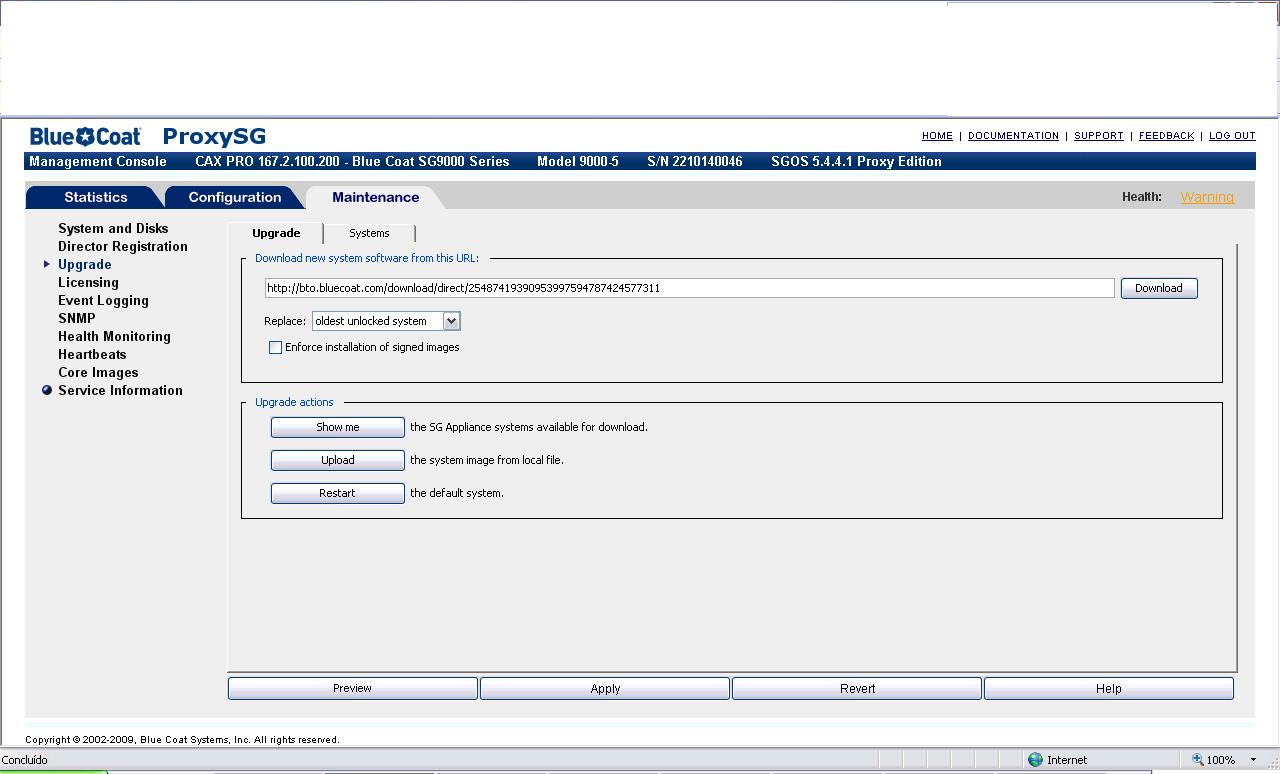Select the Maintenance tab
The height and width of the screenshot is (774, 1280).
375,197
